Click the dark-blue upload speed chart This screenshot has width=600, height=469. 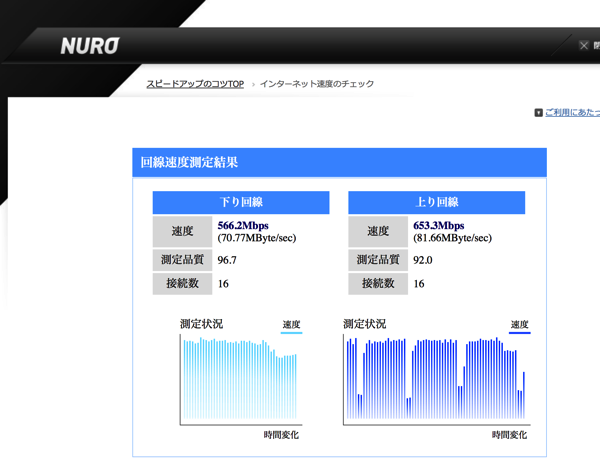pyautogui.click(x=437, y=379)
